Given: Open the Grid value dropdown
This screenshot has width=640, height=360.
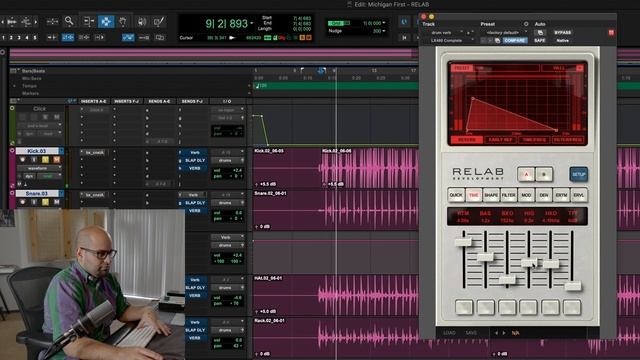Looking at the screenshot, I should coord(384,23).
